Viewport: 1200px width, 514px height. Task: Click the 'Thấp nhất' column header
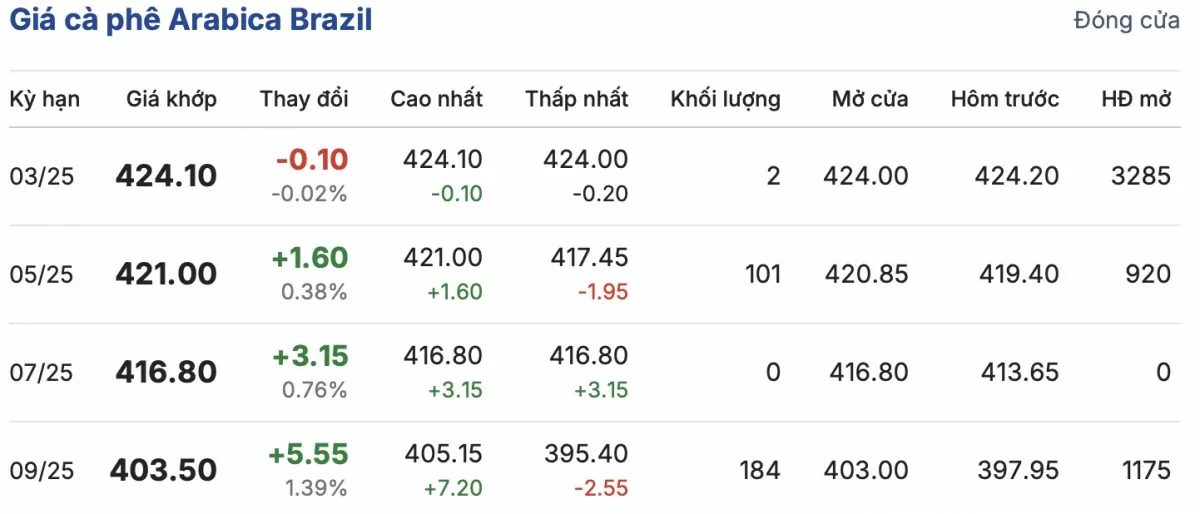click(x=577, y=99)
